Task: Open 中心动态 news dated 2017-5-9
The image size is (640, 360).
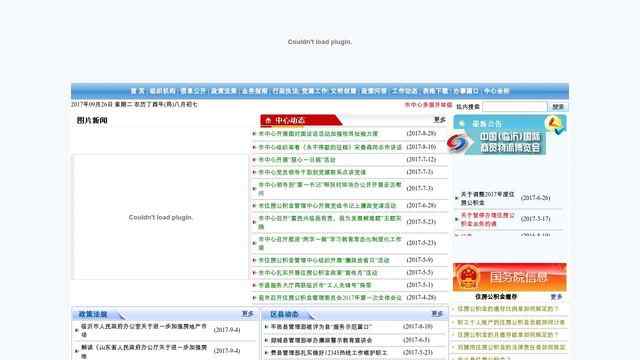Action: tap(324, 260)
